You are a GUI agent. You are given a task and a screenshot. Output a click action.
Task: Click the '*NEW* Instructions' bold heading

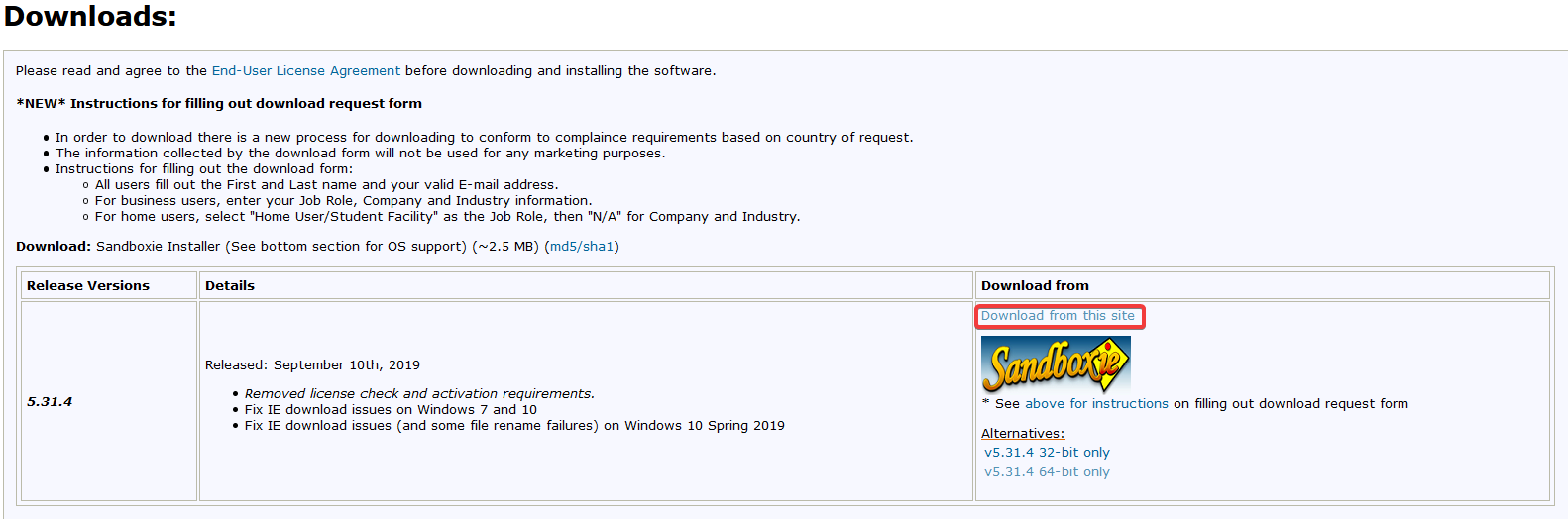pos(219,104)
